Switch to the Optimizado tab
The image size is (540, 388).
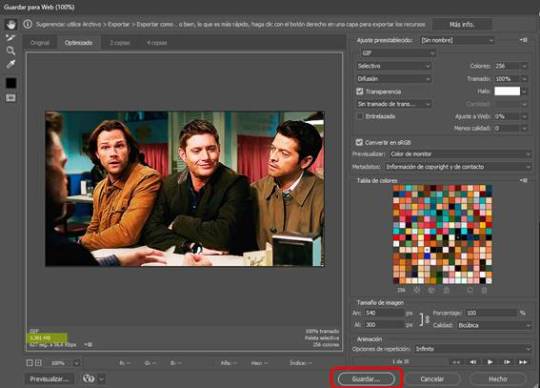tap(79, 43)
